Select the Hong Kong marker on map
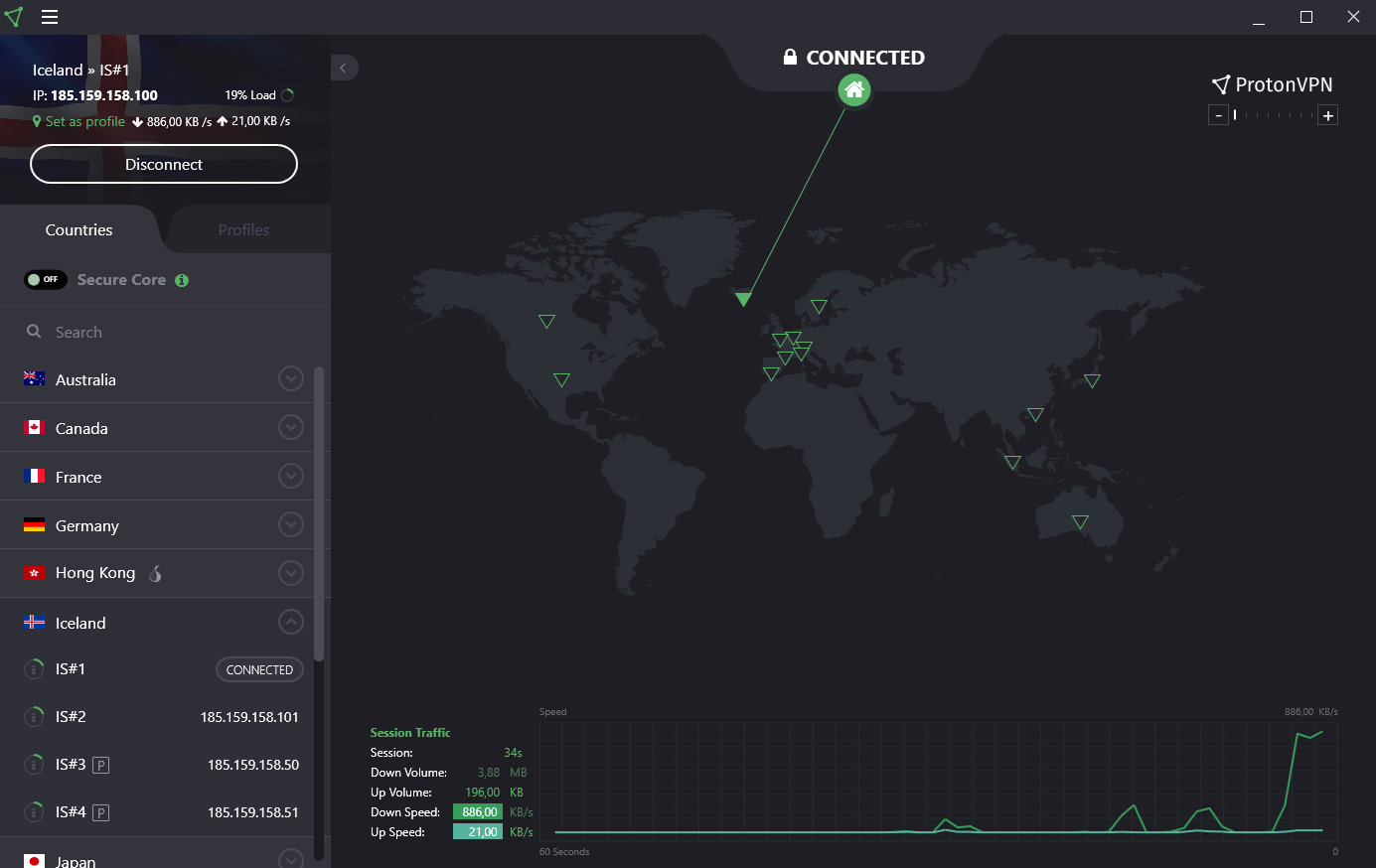Viewport: 1376px width, 868px height. coord(1035,415)
